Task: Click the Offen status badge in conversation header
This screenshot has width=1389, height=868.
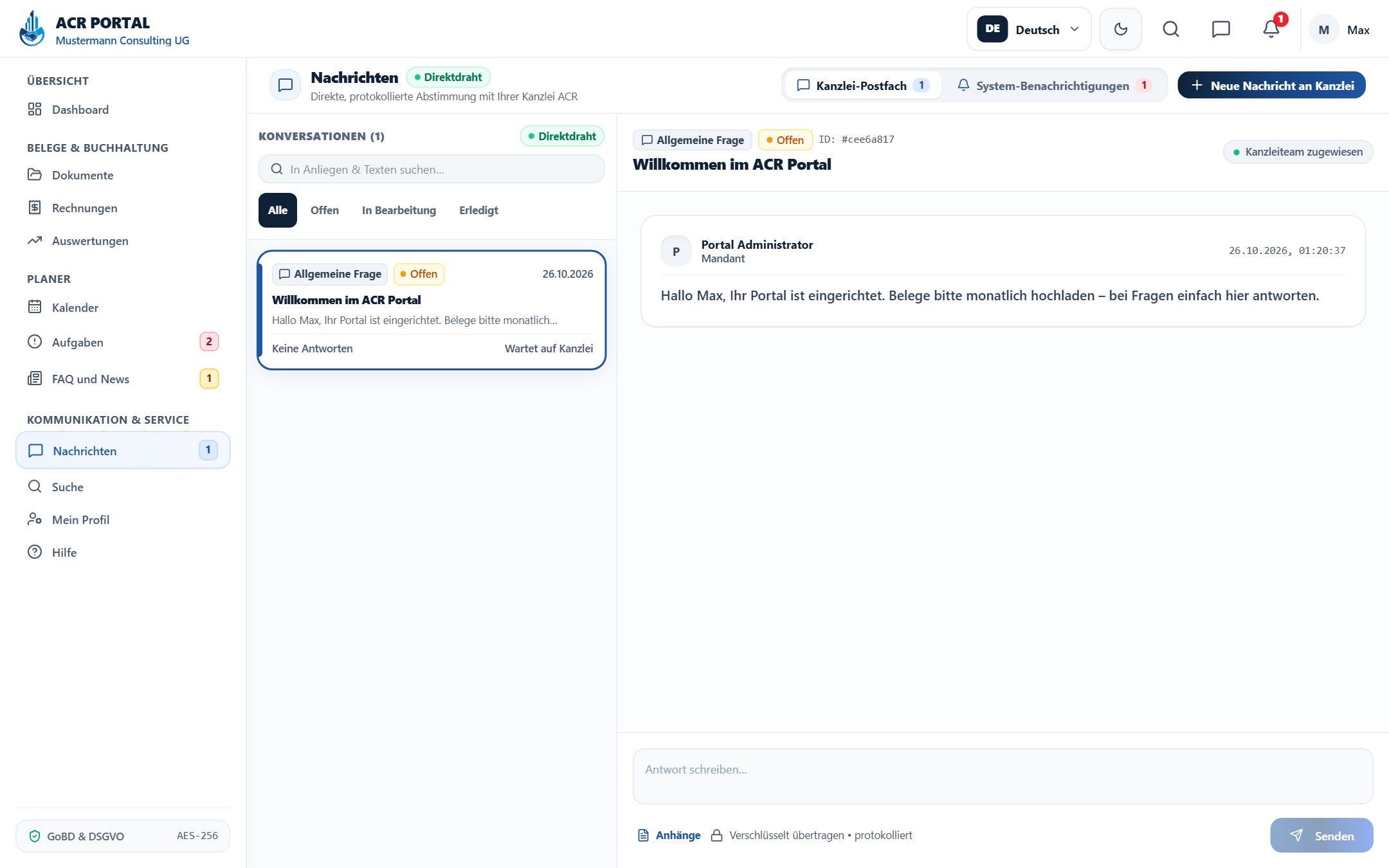Action: 785,140
